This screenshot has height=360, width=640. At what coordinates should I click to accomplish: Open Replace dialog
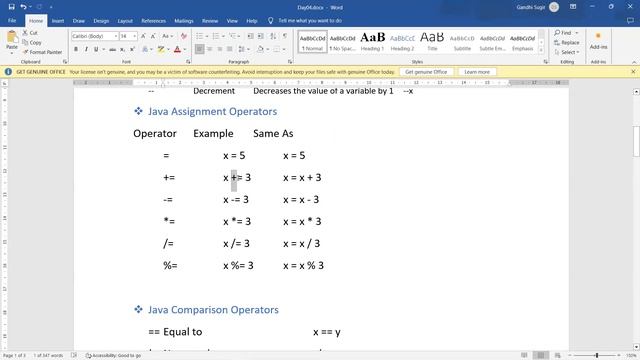click(567, 42)
